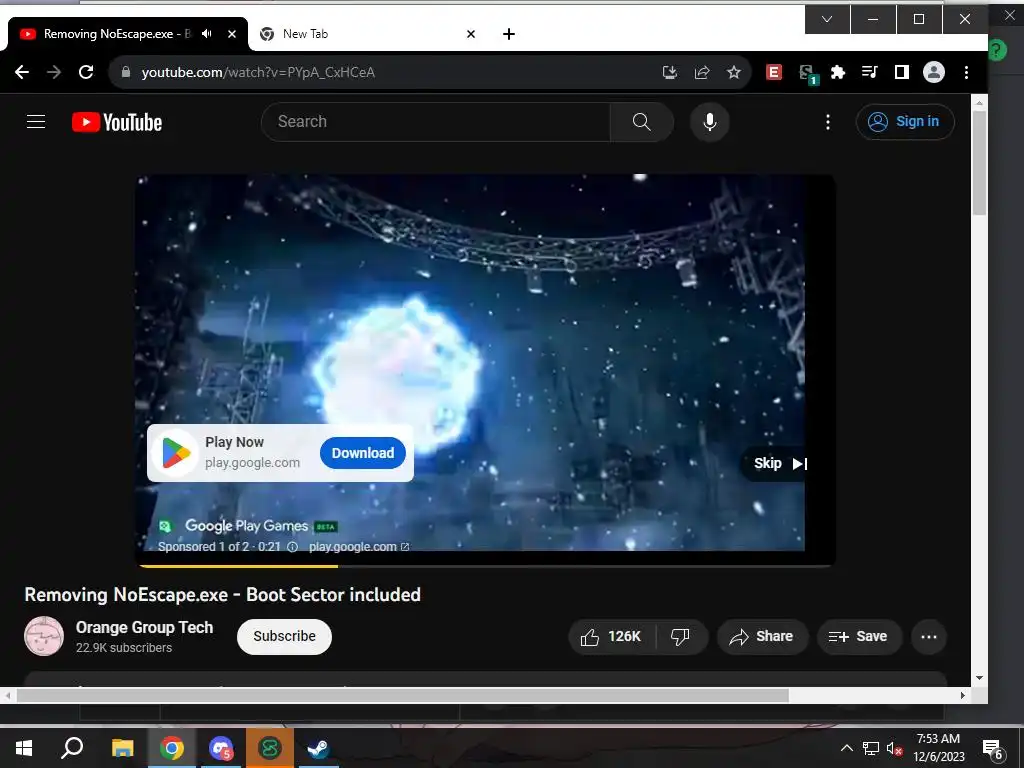Close the Removing NoEscape.exe tab
This screenshot has height=768, width=1024.
click(232, 34)
